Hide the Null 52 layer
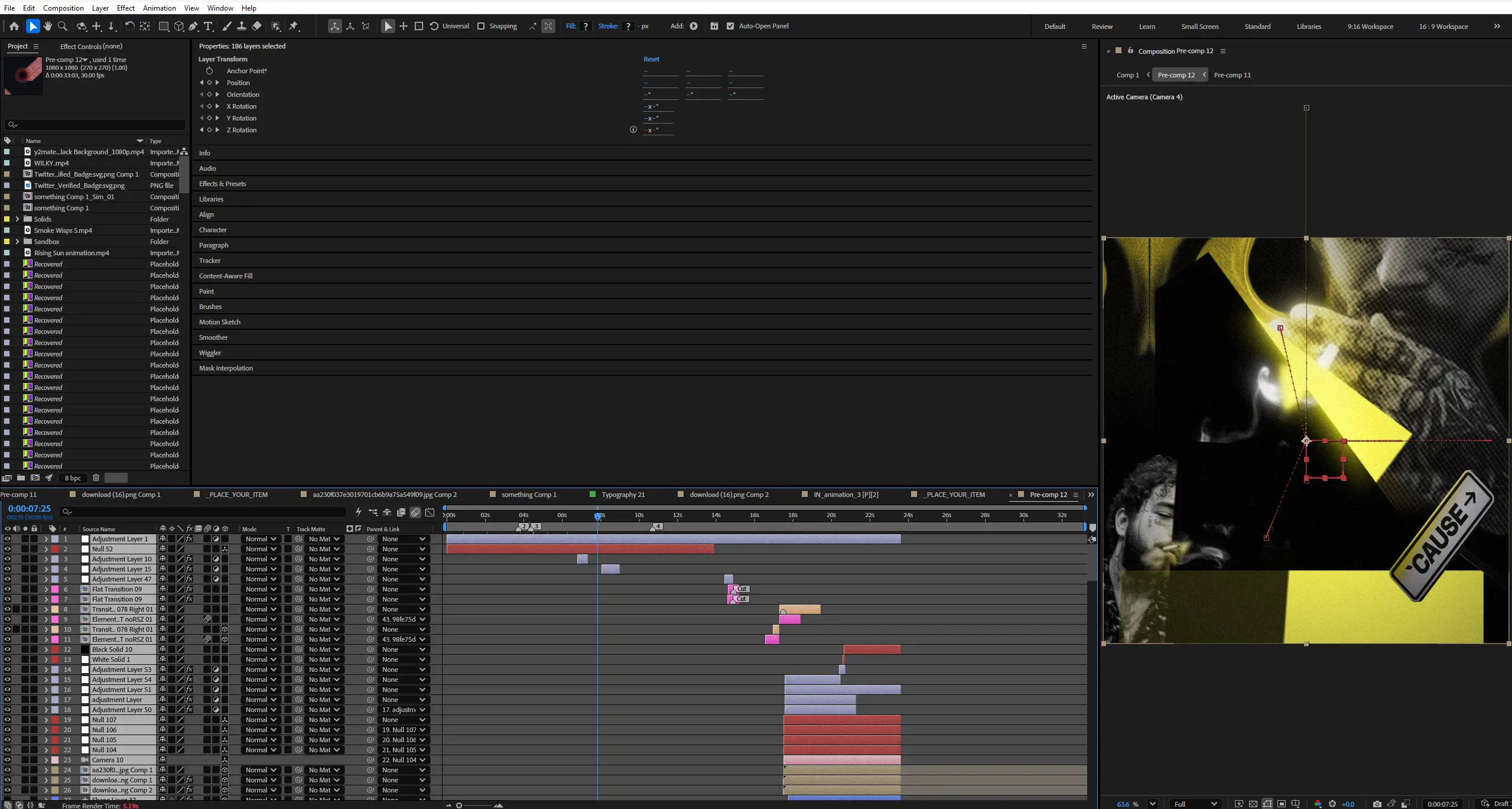 pos(7,549)
